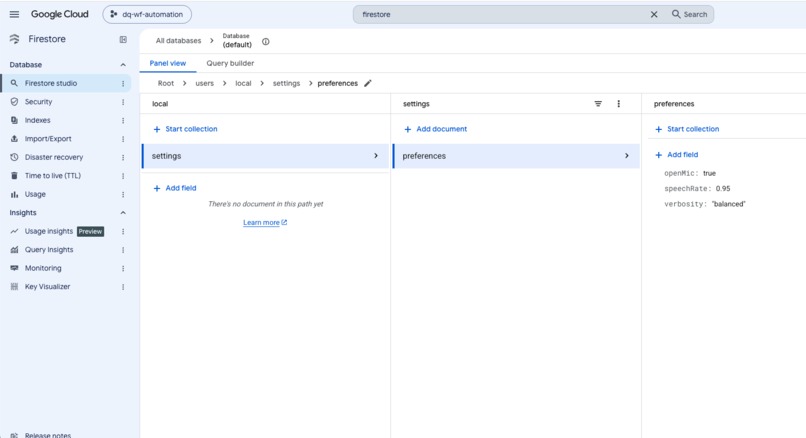
Task: Click the clear X in search bar
Action: coord(654,14)
